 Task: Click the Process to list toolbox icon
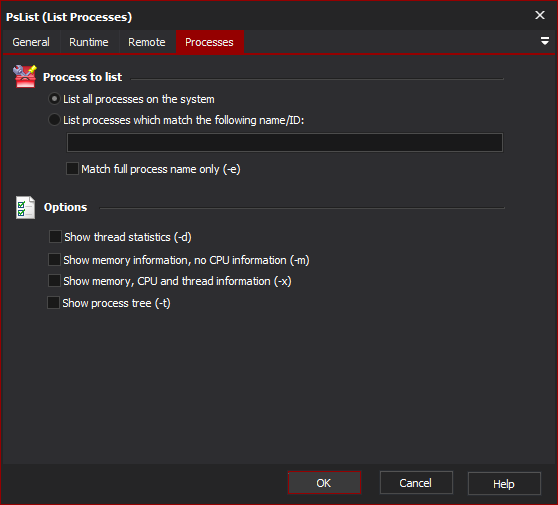(x=25, y=76)
